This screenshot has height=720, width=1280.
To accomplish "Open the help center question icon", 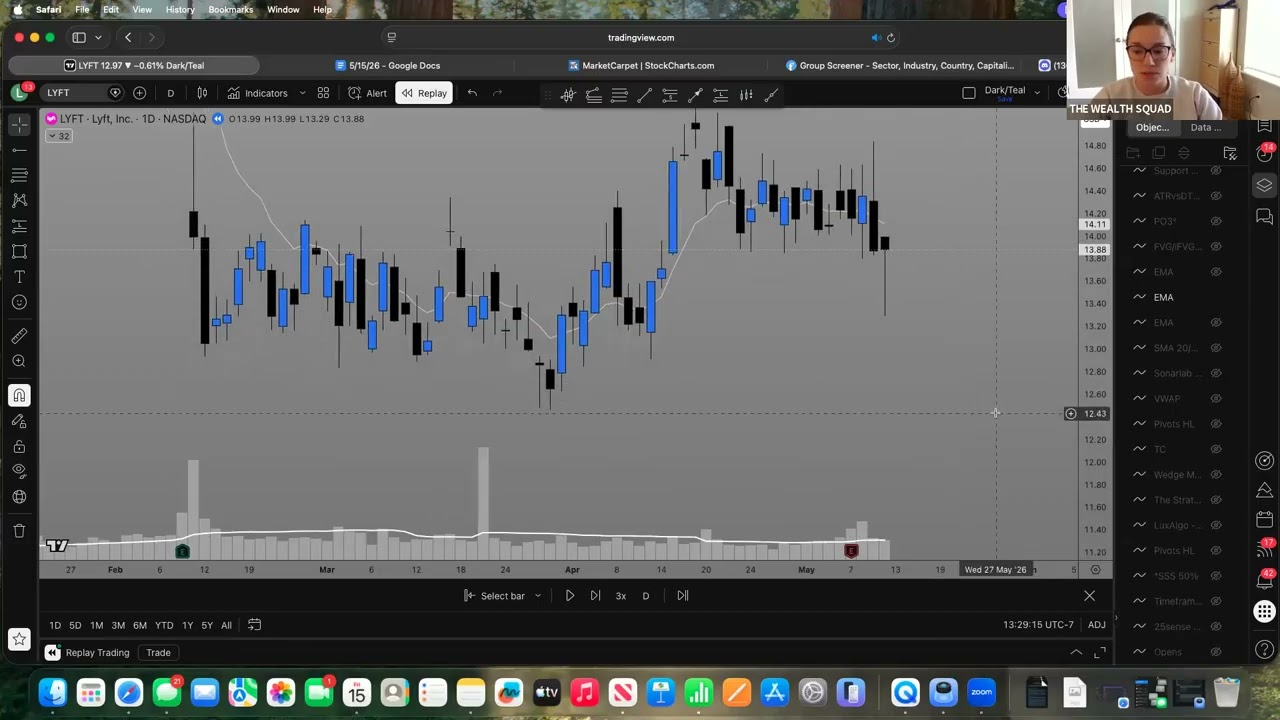I will 1265,651.
